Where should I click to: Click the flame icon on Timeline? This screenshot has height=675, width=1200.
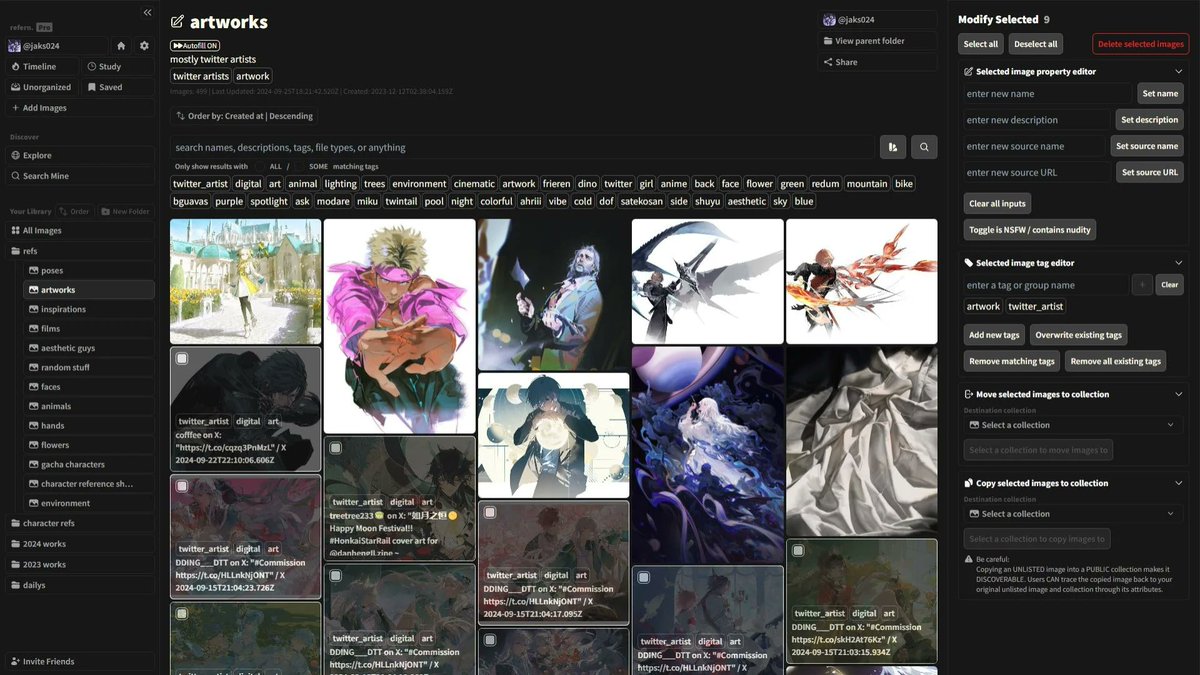[16, 66]
